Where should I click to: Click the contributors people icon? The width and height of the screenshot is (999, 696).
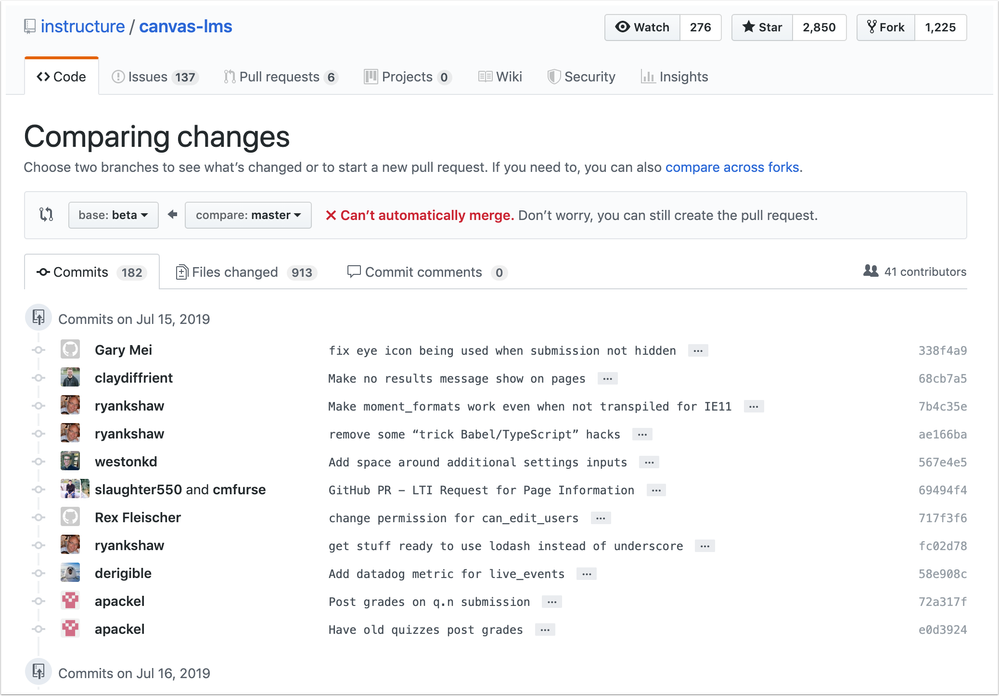871,271
